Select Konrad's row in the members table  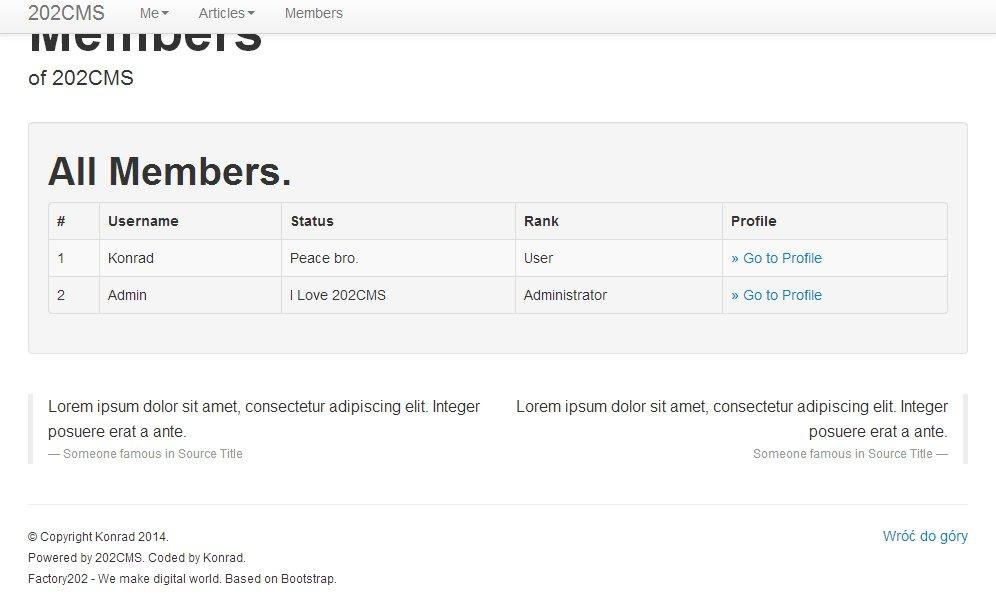[x=400, y=258]
